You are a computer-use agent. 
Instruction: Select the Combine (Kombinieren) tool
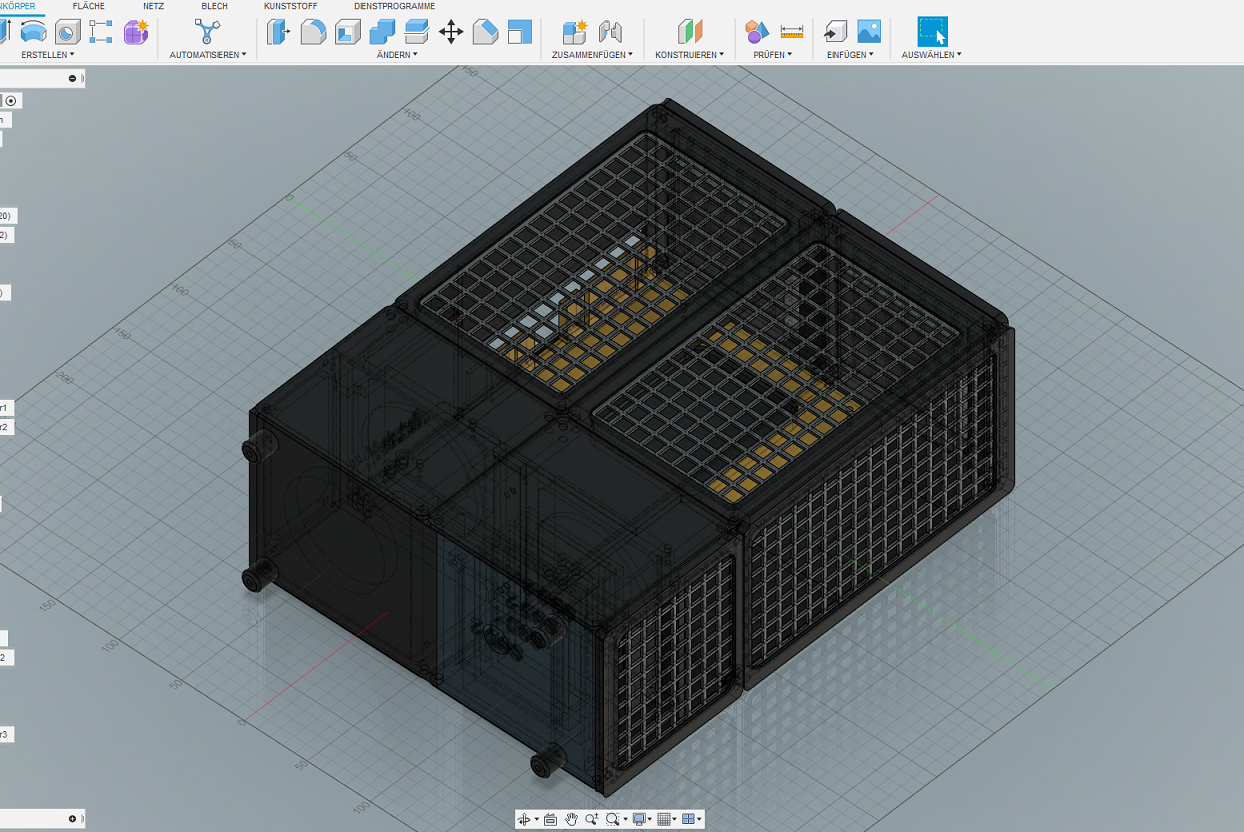pyautogui.click(x=382, y=32)
